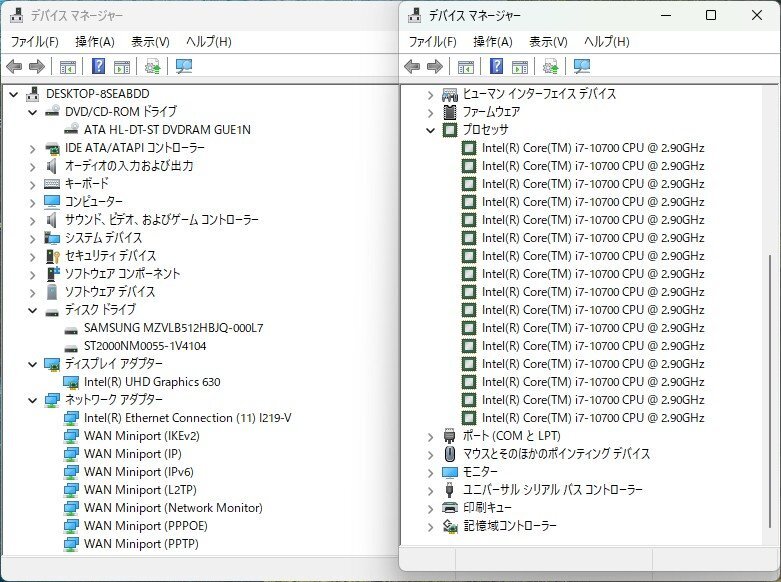Collapse the DVD/CD-ROM ドライブ node
The width and height of the screenshot is (781, 582).
coord(33,112)
